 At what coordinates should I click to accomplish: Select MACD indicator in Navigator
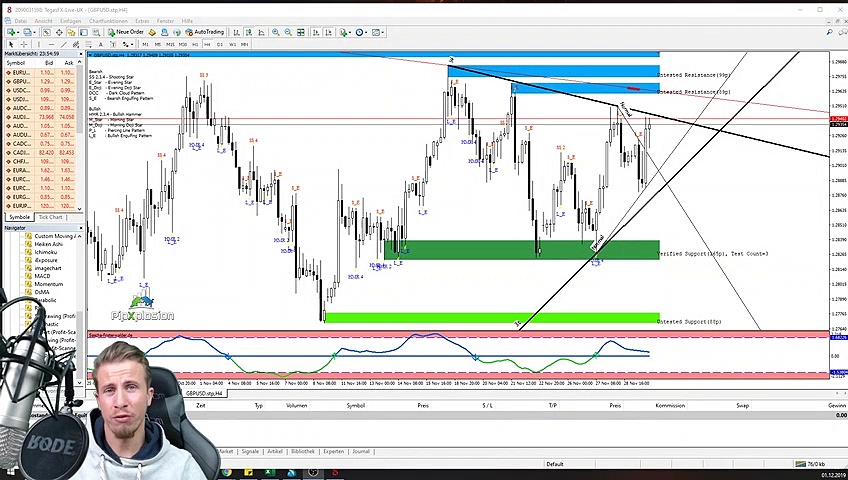(42, 276)
